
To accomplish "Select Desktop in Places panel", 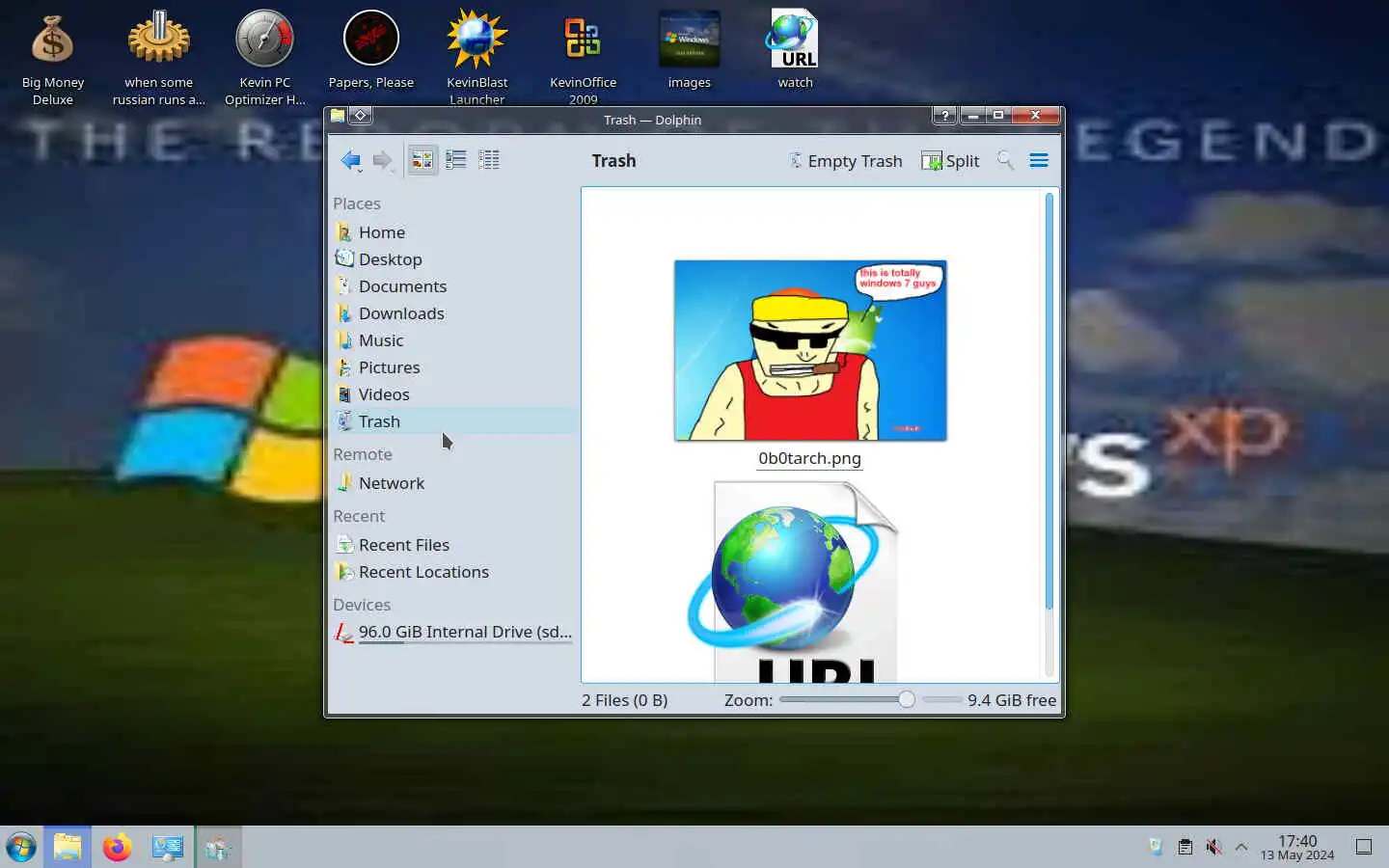I will coord(453,259).
